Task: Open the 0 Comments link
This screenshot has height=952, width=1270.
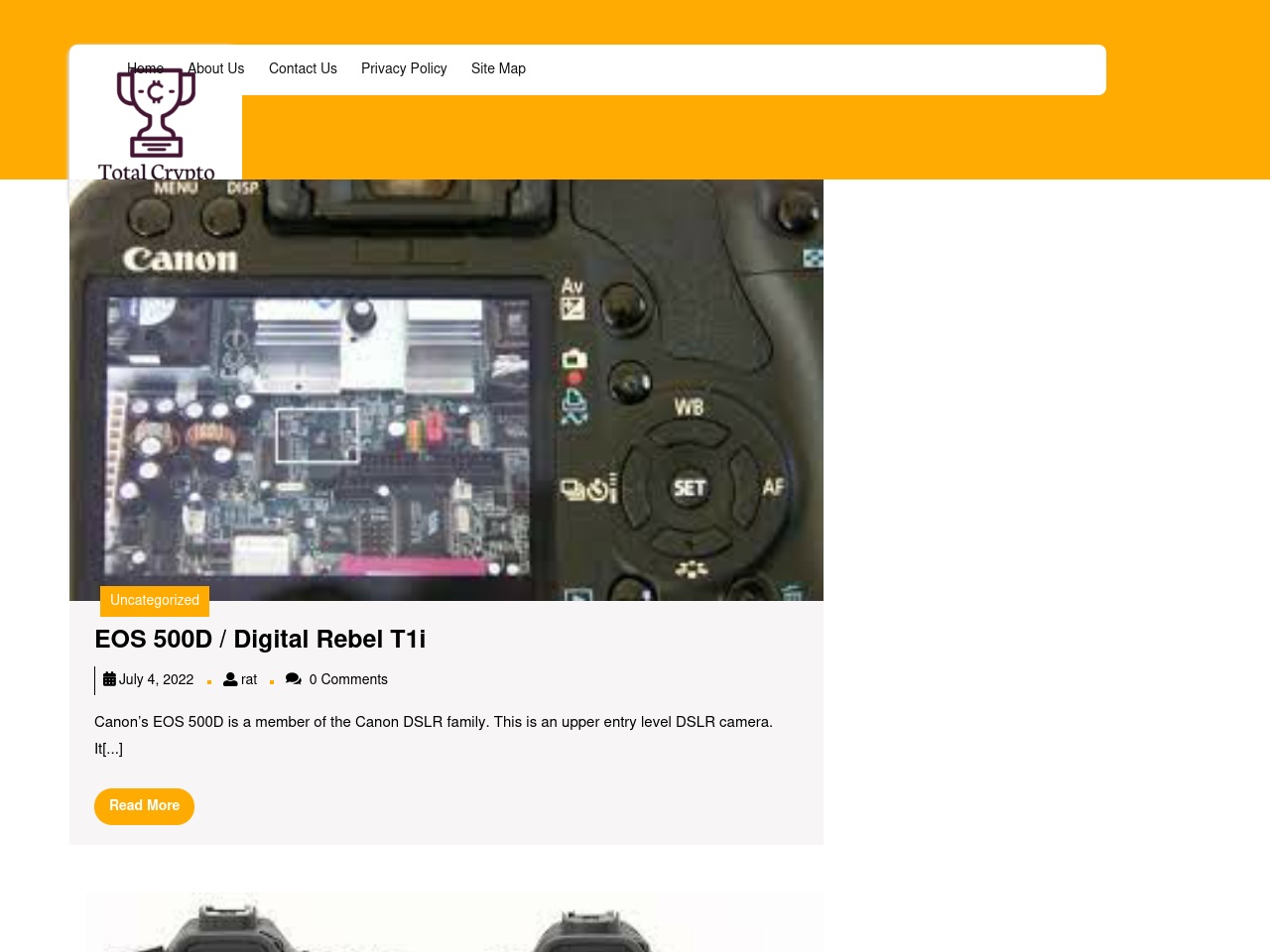Action: [x=348, y=679]
